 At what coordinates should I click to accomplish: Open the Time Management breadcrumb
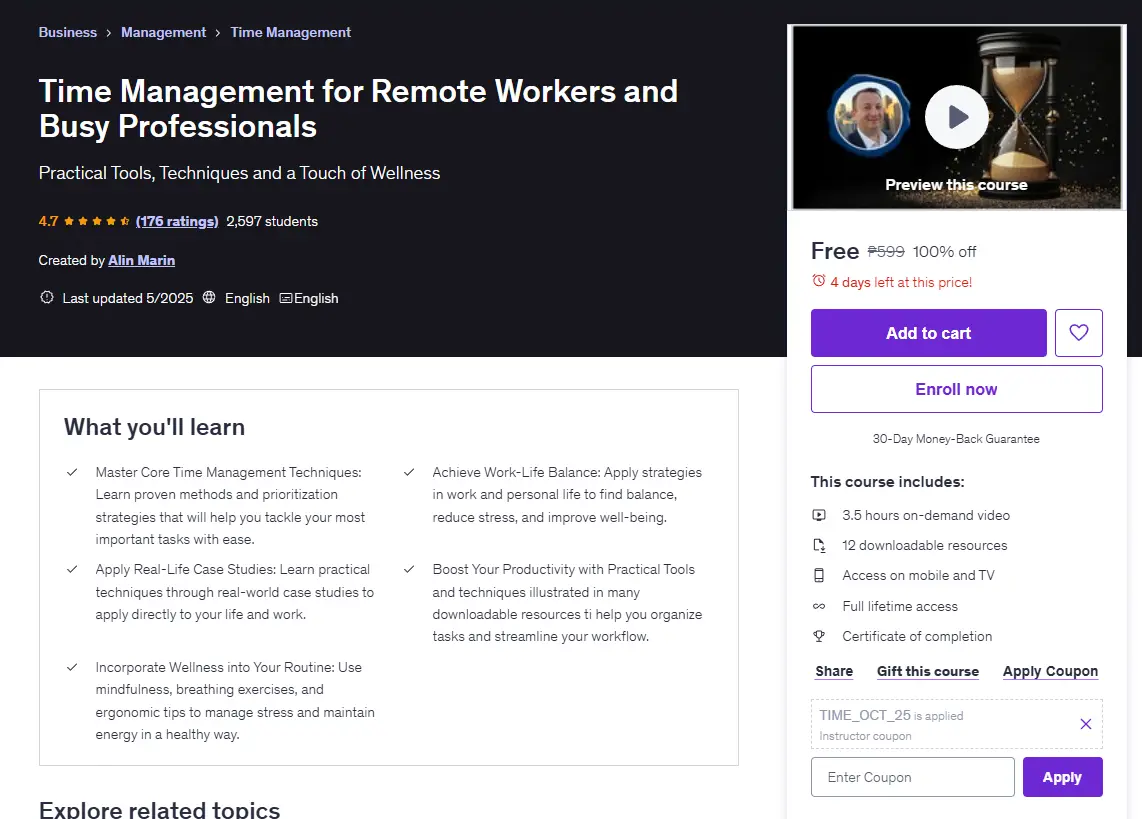tap(291, 32)
